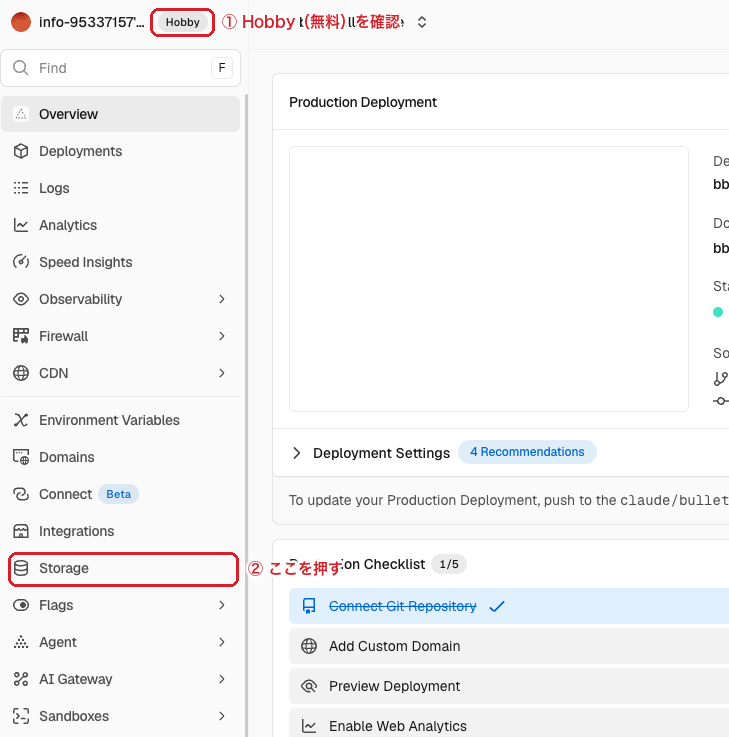
Task: Click the Production Deployment heading
Action: tap(363, 102)
